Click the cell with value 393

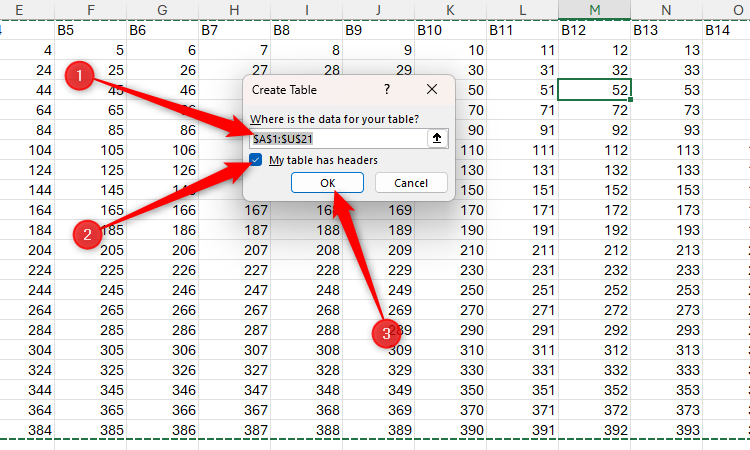point(667,429)
